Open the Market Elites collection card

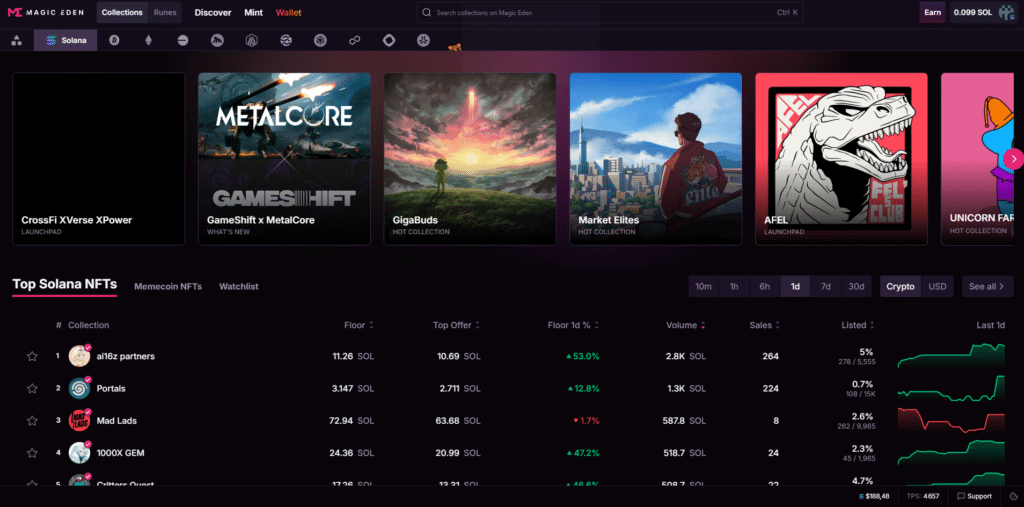[x=656, y=159]
